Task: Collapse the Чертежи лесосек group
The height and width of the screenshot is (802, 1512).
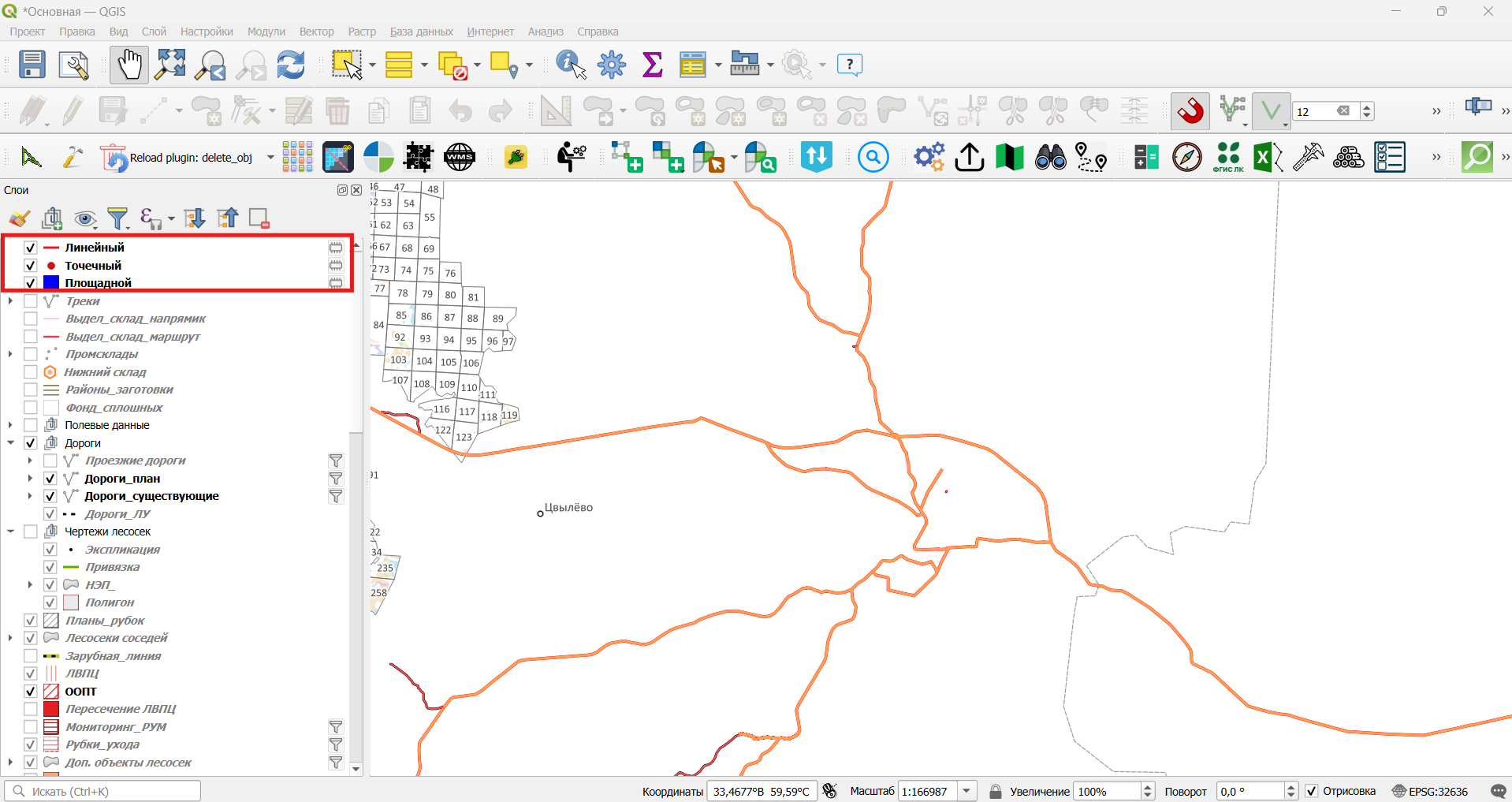Action: click(x=10, y=532)
